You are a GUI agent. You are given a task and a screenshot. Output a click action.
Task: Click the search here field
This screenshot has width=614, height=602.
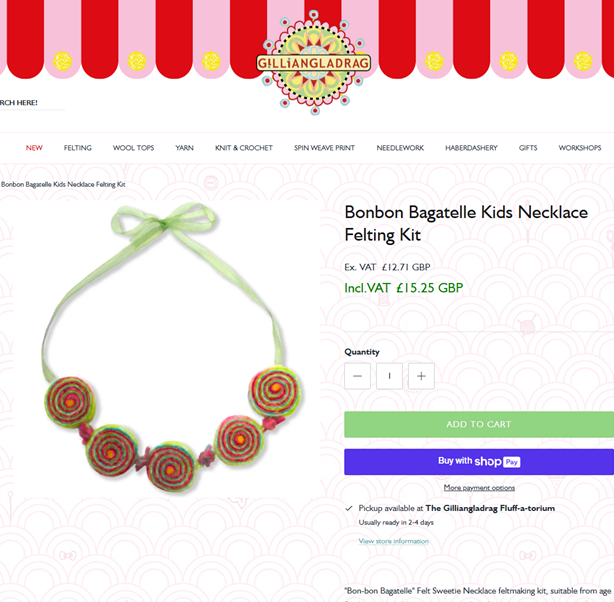(x=31, y=103)
